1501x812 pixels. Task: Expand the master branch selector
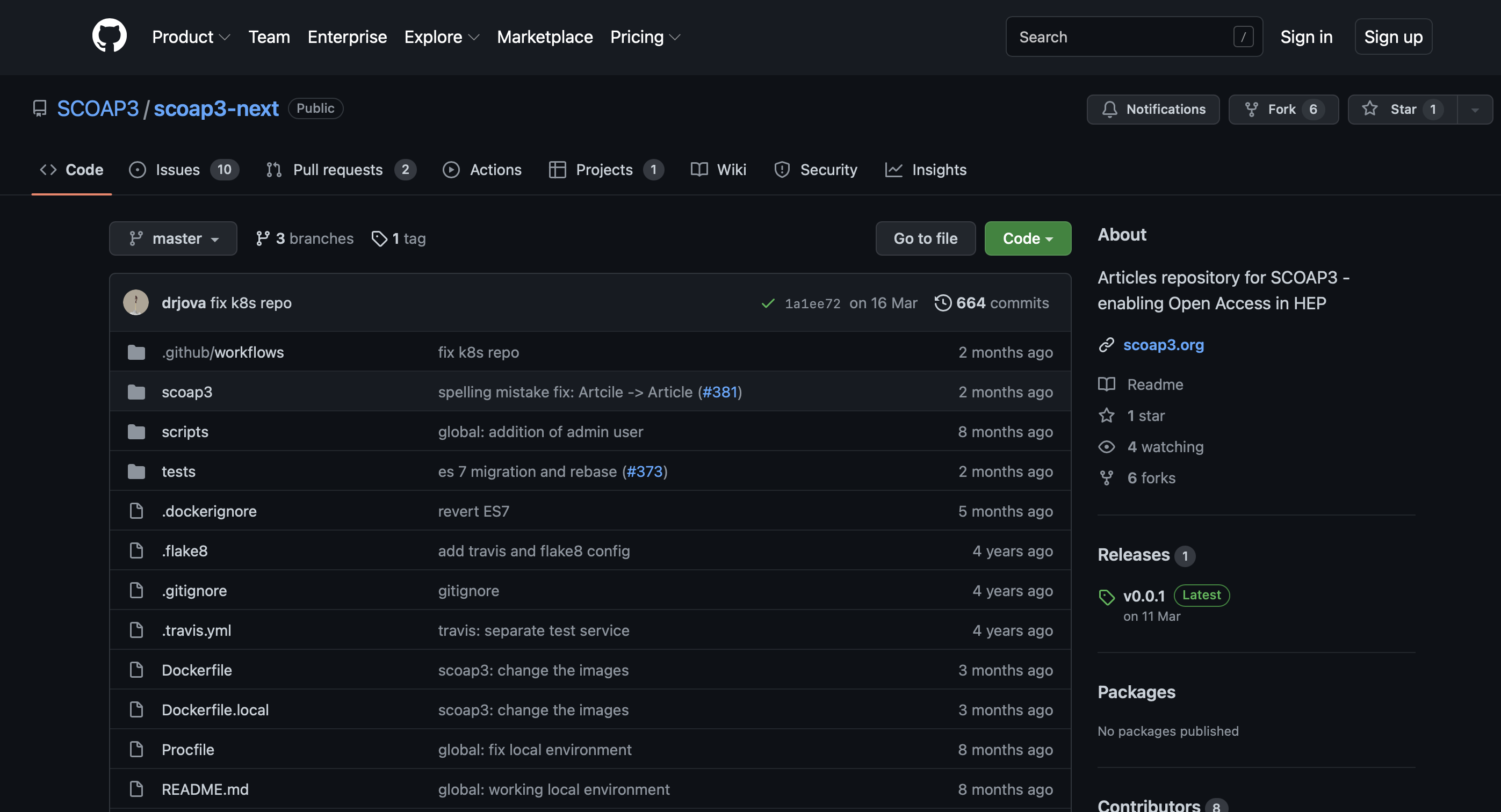point(173,239)
